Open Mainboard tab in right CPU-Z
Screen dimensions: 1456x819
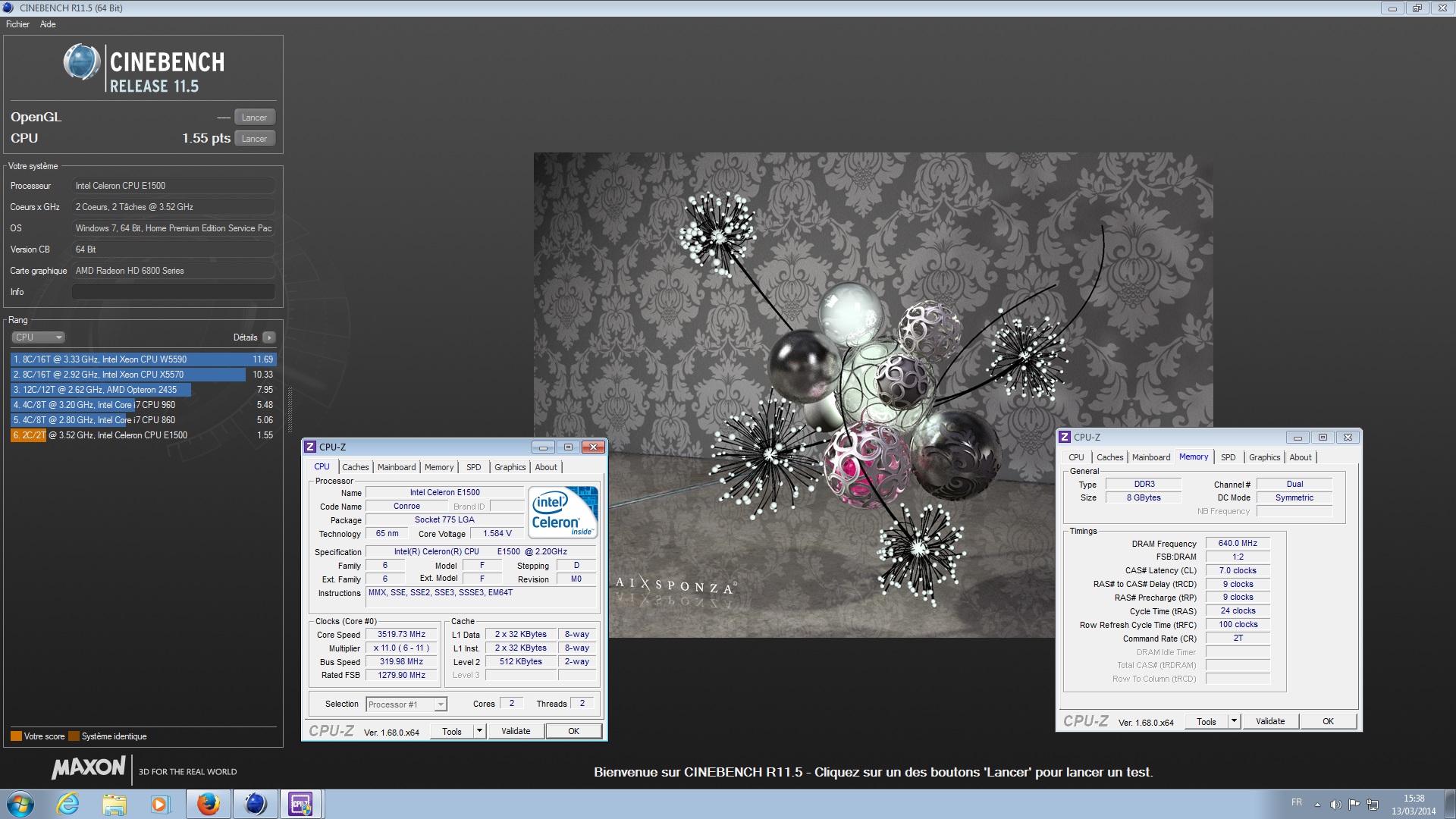(1151, 457)
